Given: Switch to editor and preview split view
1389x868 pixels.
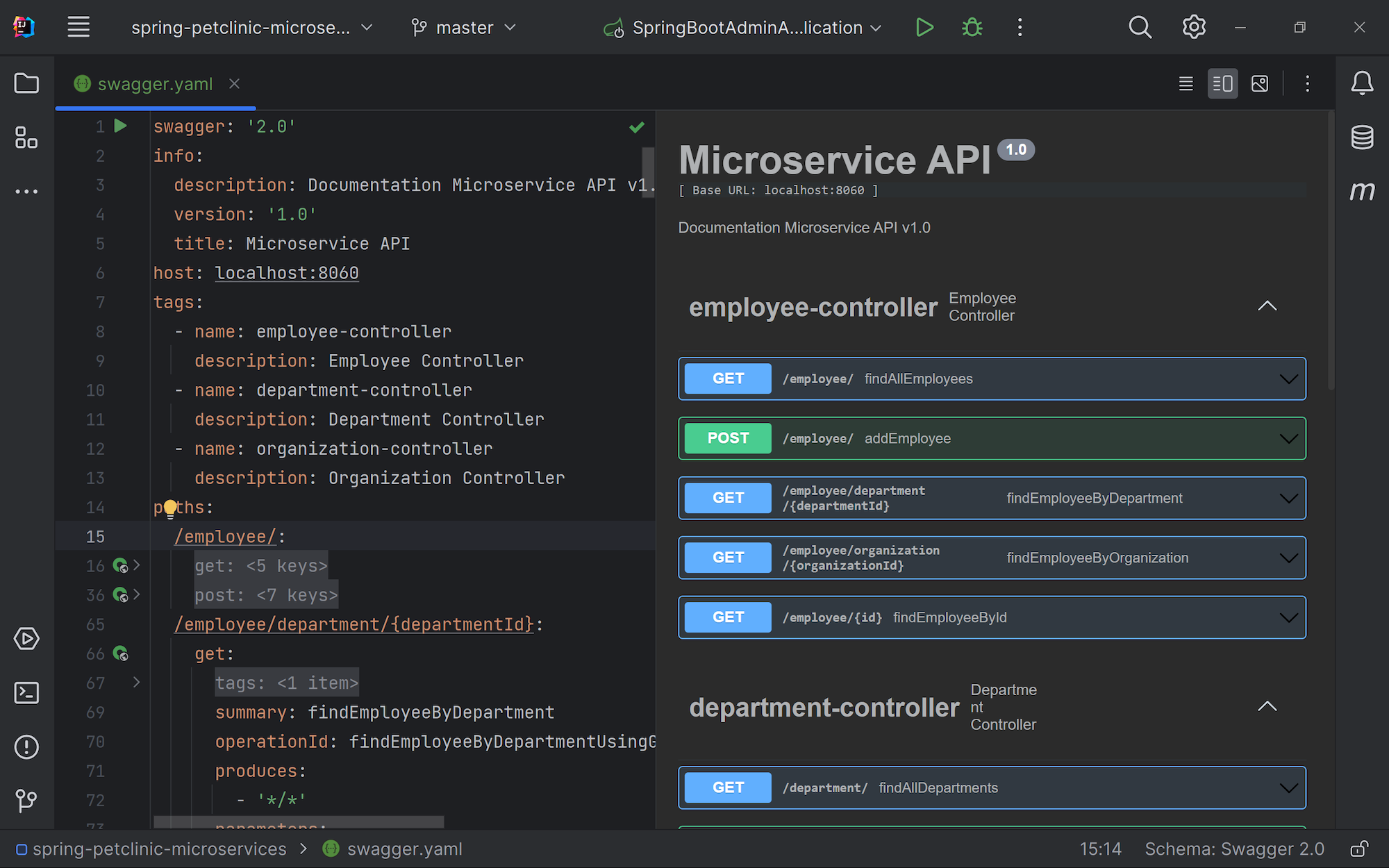Looking at the screenshot, I should tap(1222, 84).
